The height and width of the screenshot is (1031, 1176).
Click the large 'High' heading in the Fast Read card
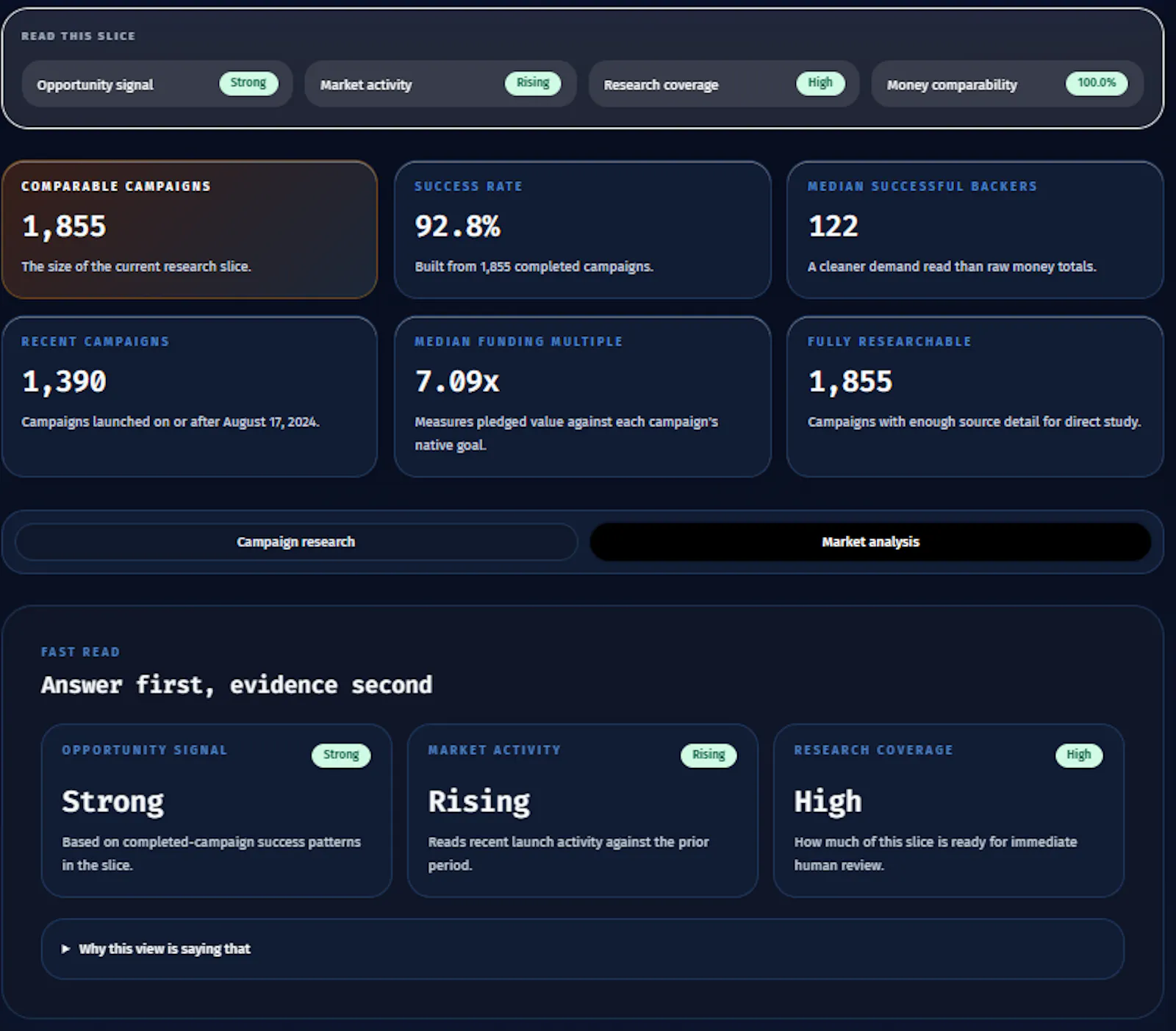(828, 802)
